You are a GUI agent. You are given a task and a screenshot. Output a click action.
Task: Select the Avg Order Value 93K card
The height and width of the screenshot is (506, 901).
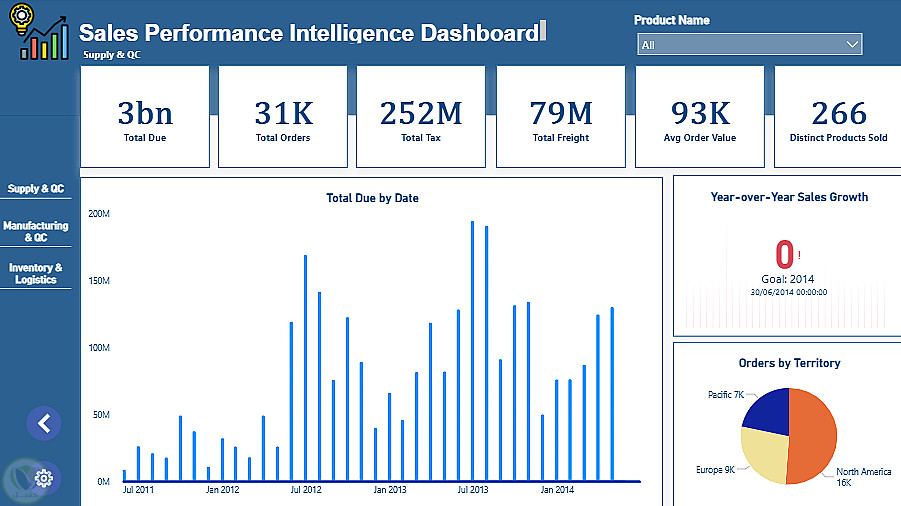point(700,118)
